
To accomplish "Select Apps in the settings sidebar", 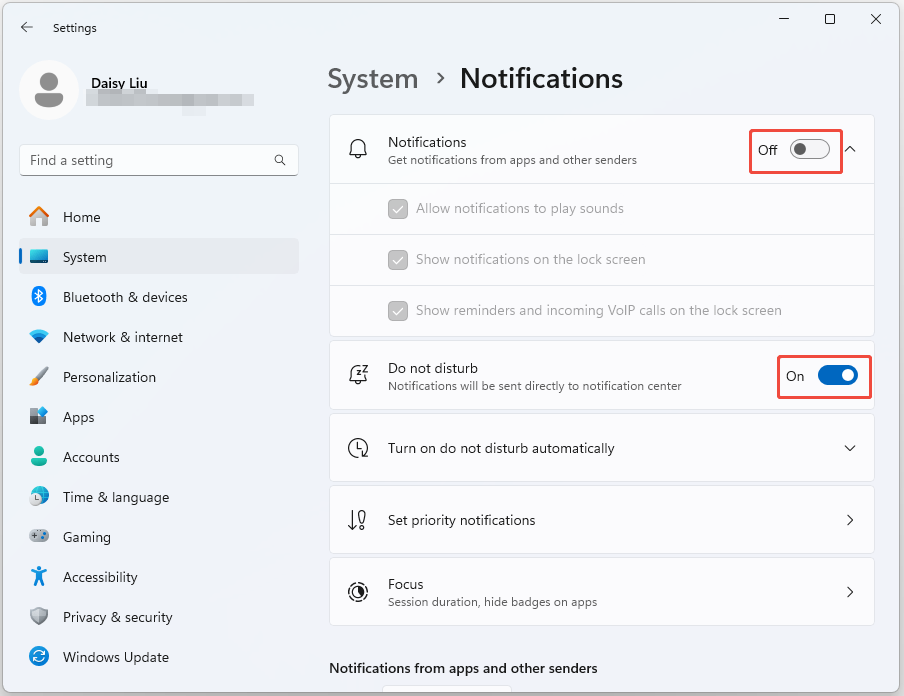I will tap(78, 417).
